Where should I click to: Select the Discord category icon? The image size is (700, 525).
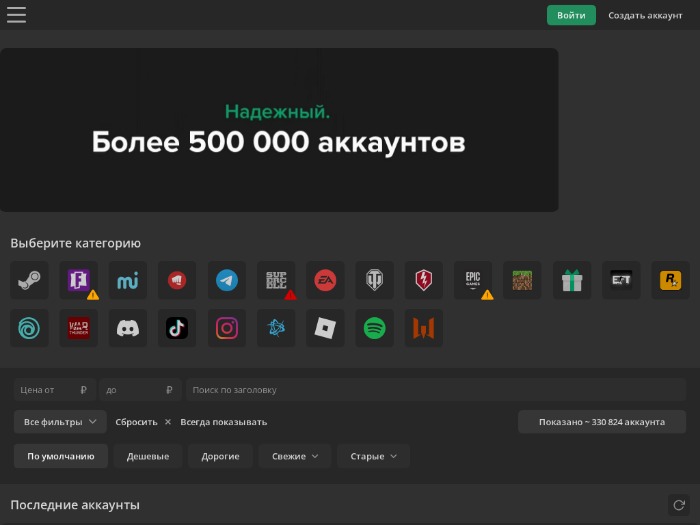[128, 328]
